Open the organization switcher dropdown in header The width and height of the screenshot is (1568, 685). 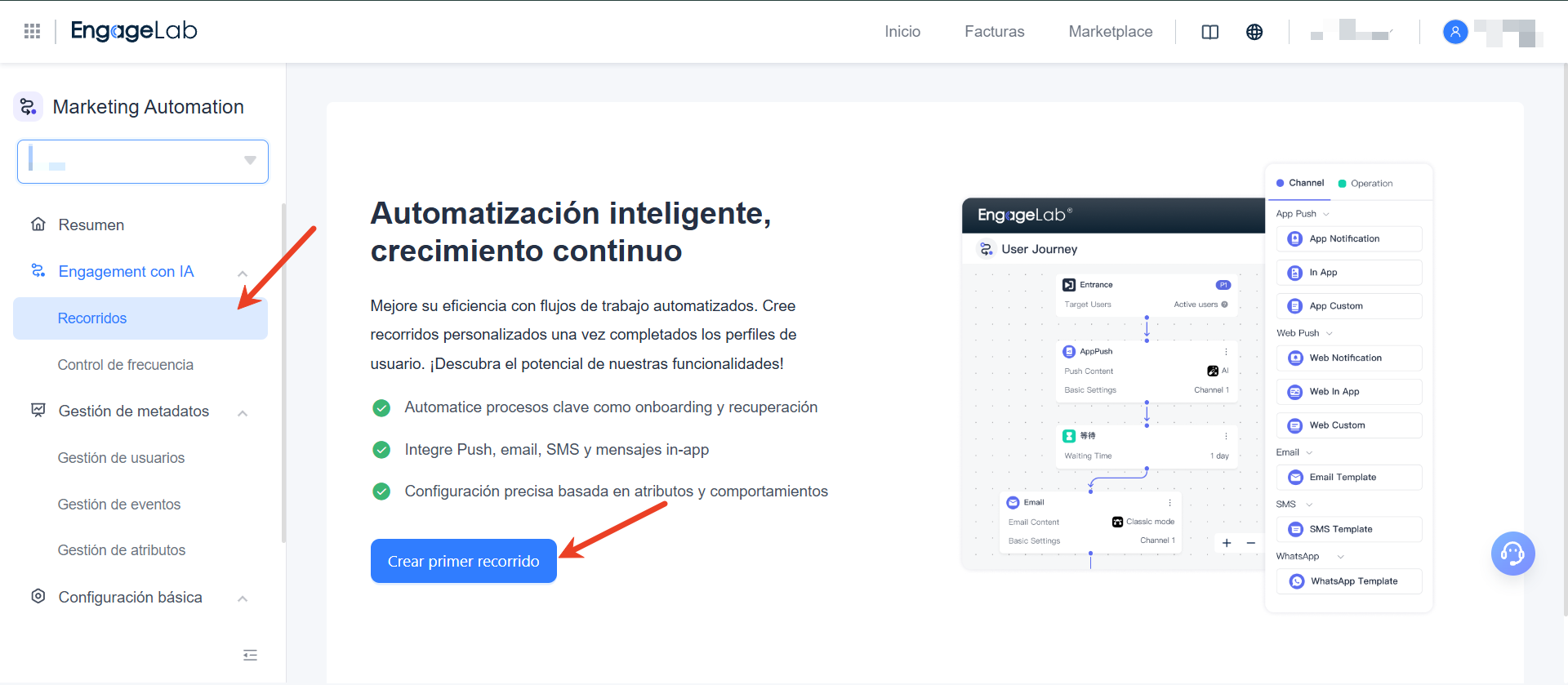pyautogui.click(x=1352, y=32)
